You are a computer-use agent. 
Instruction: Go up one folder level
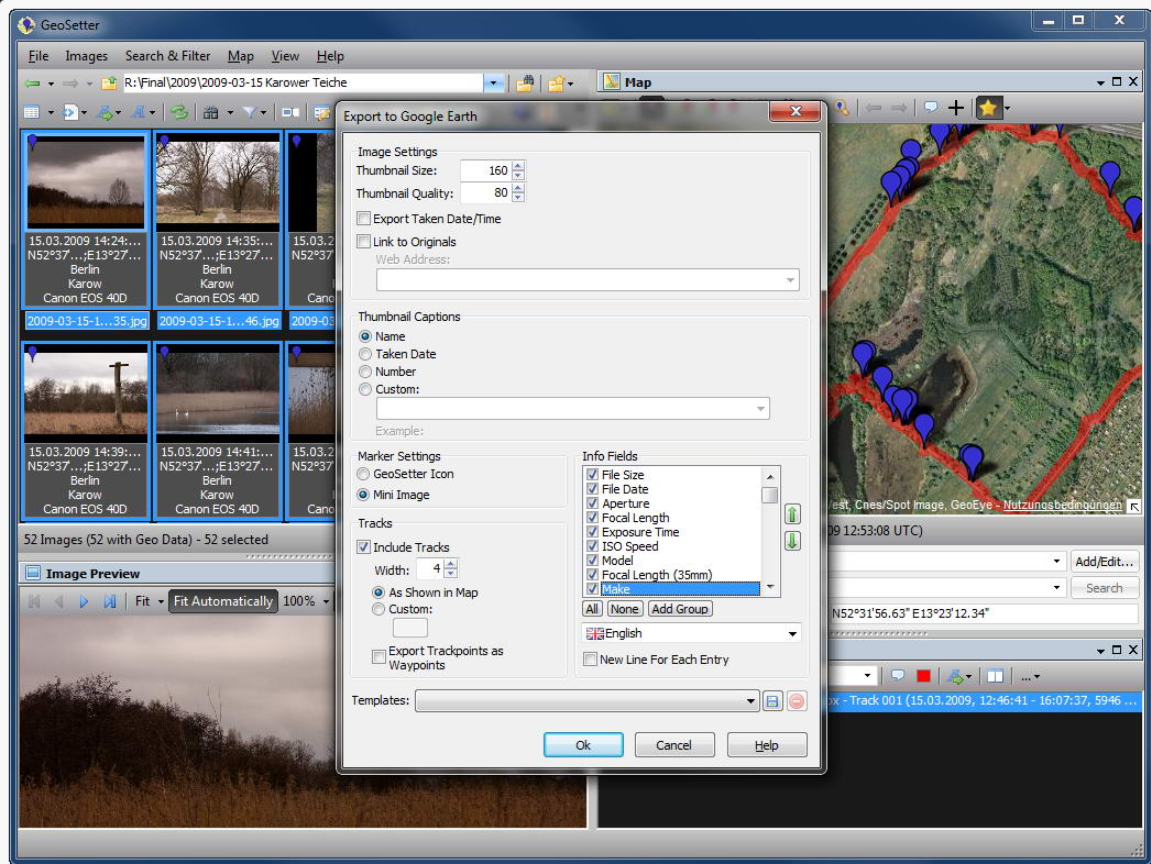(109, 83)
